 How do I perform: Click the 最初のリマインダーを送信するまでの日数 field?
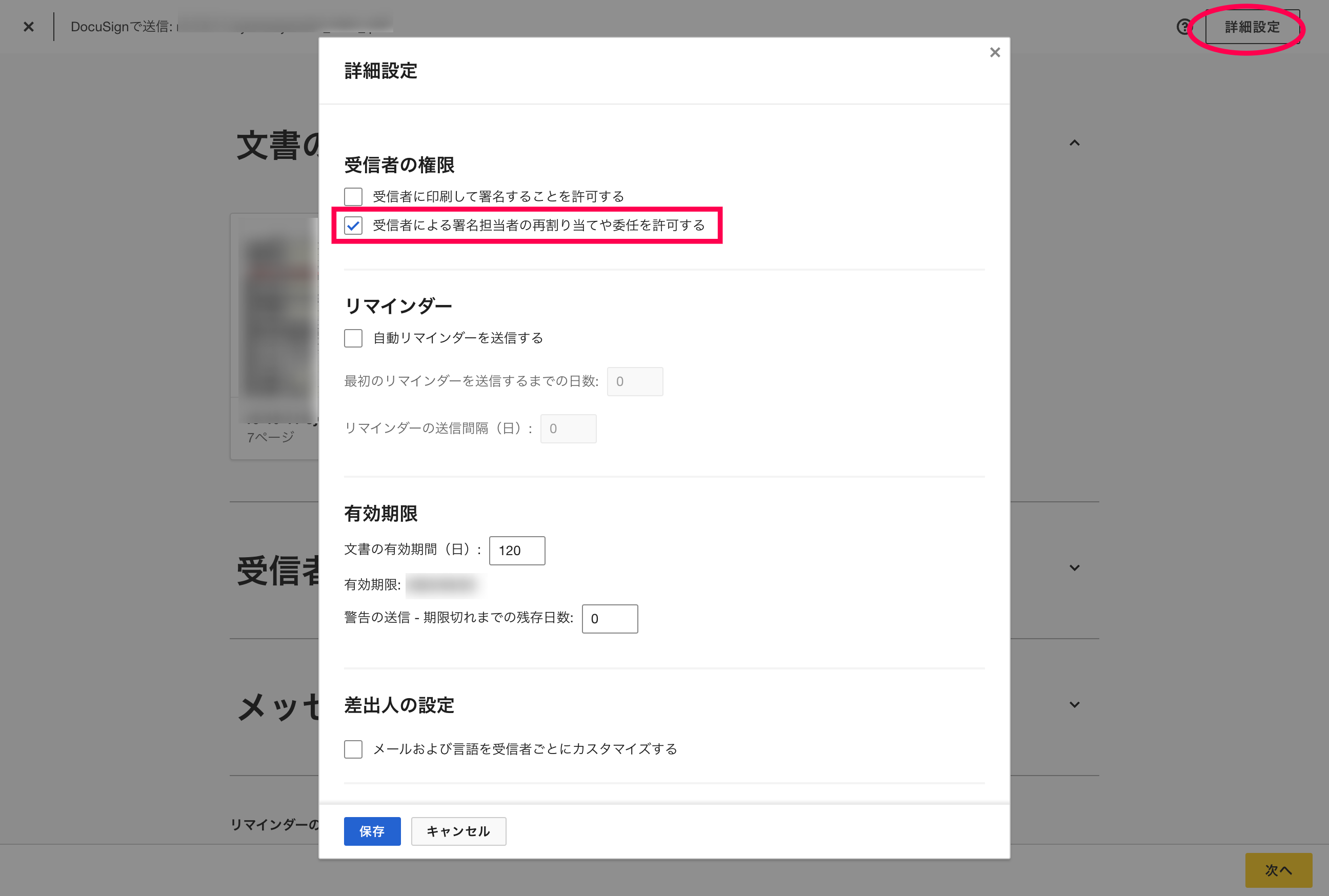pyautogui.click(x=635, y=381)
